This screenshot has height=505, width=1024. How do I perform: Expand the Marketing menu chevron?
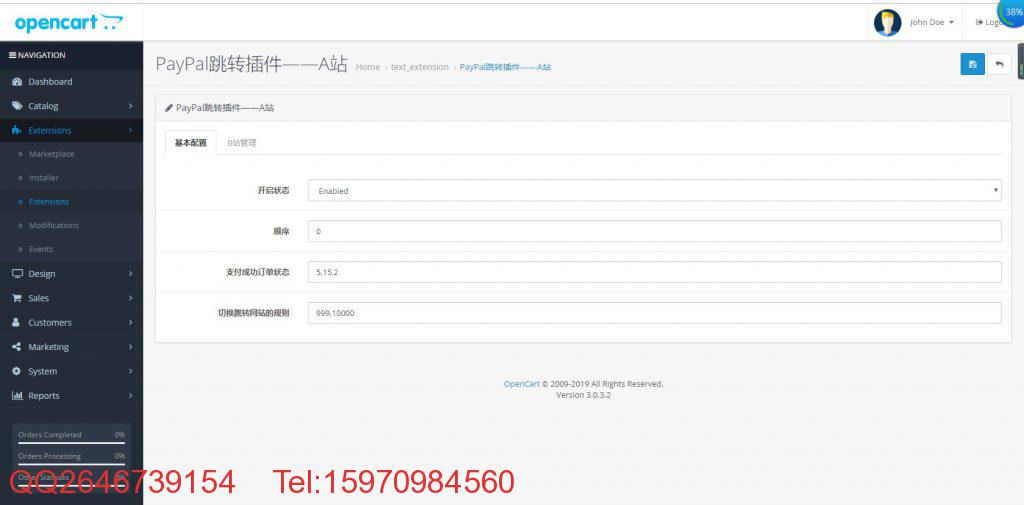point(131,347)
